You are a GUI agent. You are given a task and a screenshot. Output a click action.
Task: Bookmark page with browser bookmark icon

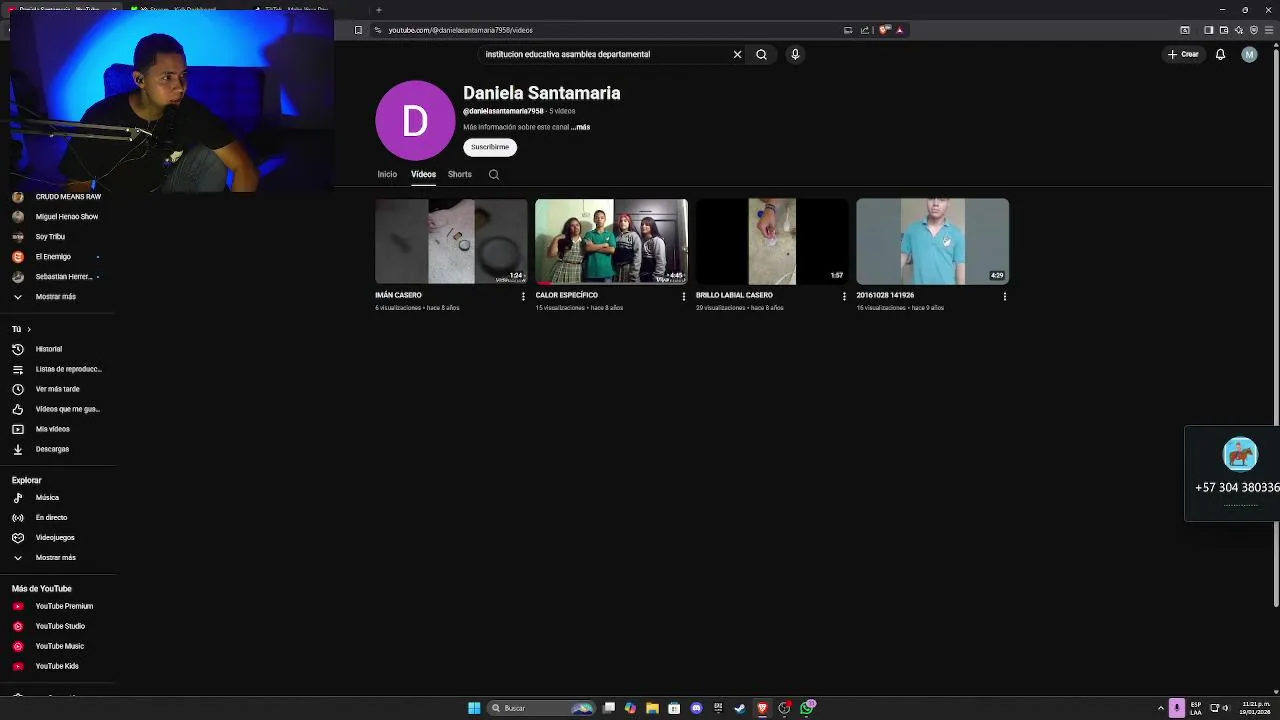tap(358, 30)
